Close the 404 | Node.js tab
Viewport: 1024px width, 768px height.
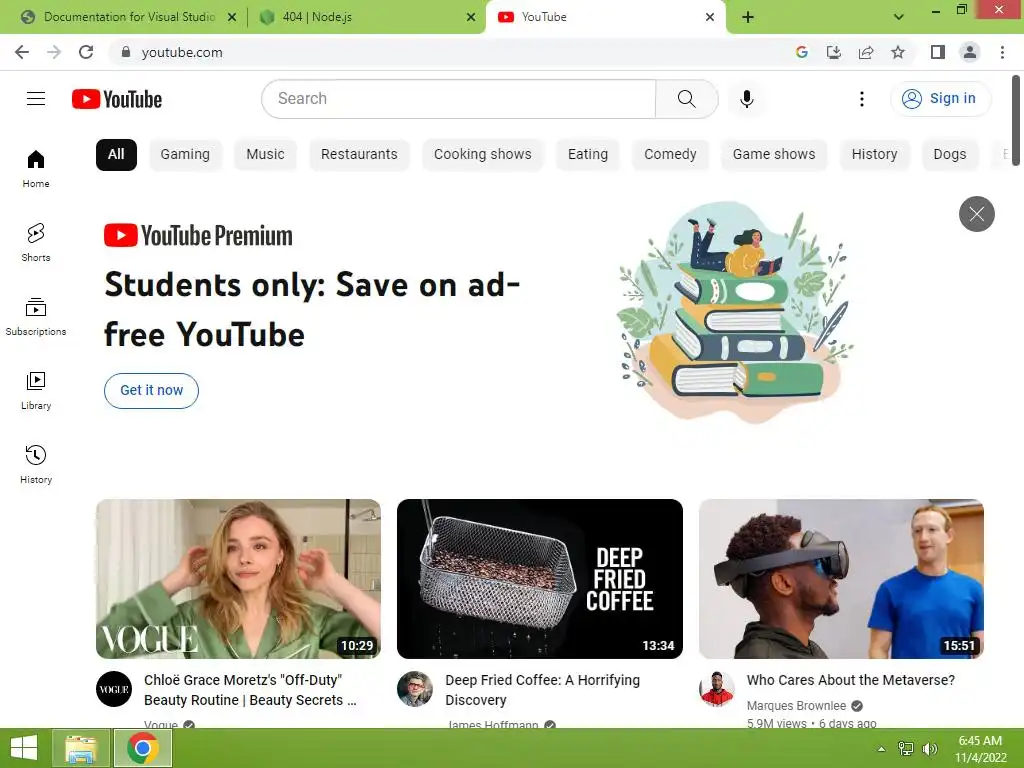coord(471,17)
